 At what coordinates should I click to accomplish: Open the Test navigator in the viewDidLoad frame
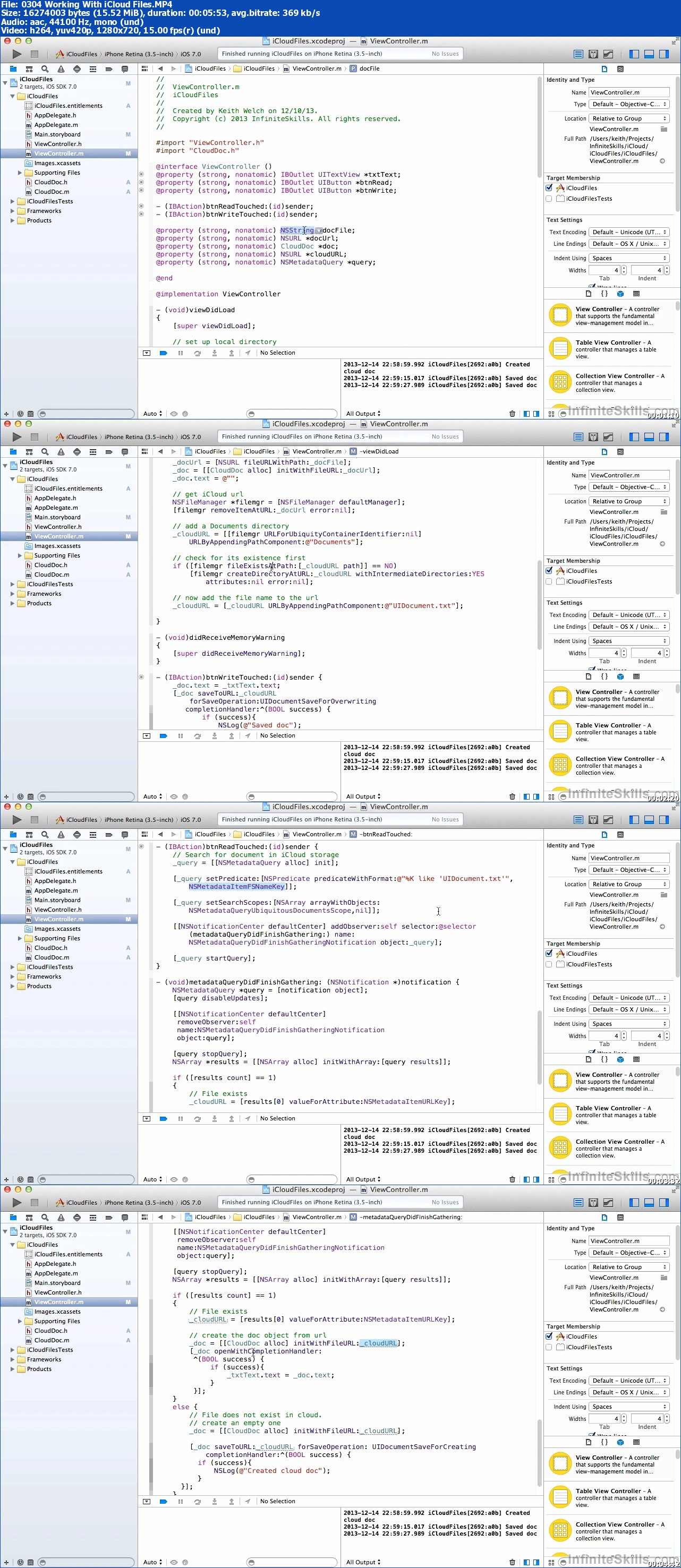[76, 452]
